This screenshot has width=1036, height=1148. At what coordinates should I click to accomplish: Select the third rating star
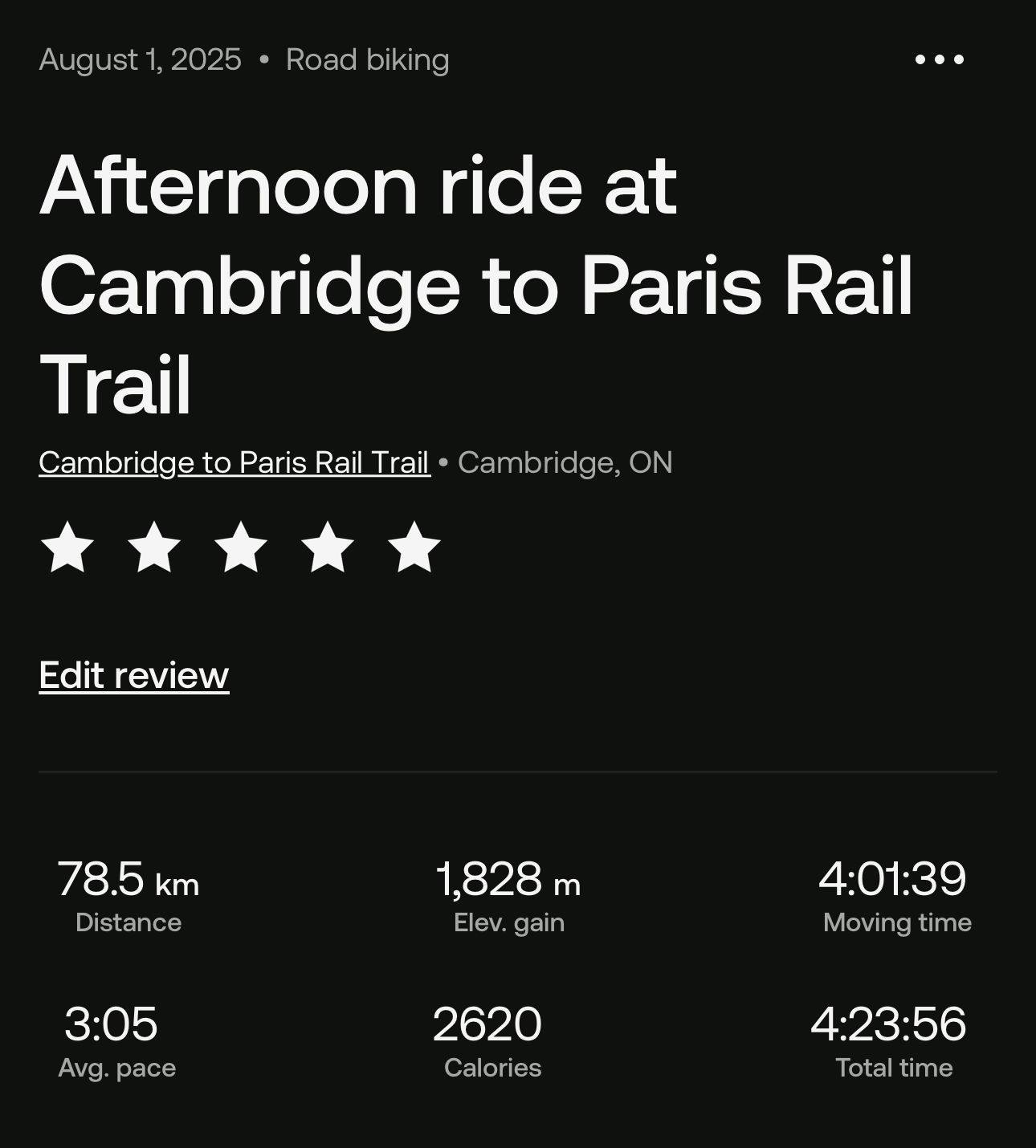pyautogui.click(x=241, y=547)
